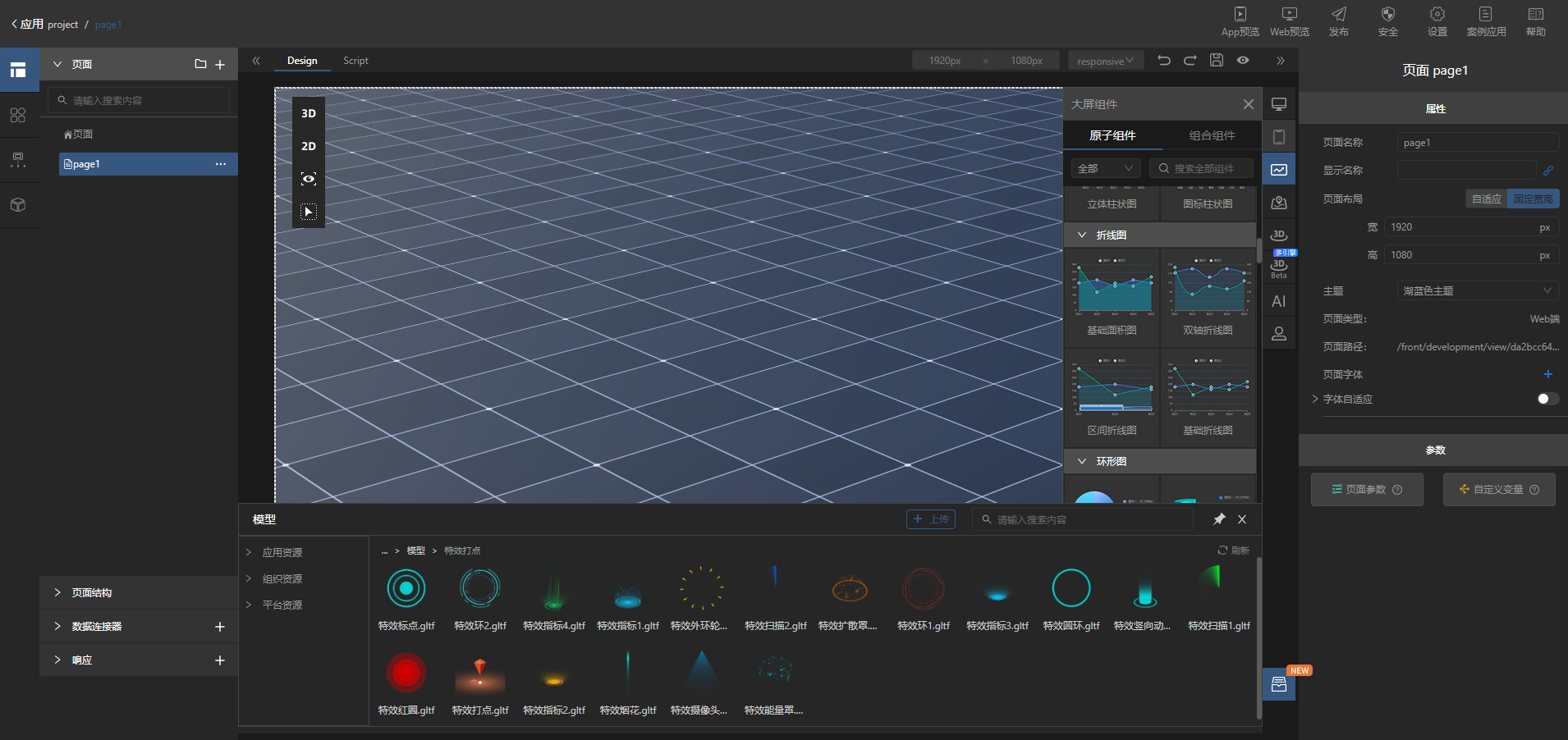Collapse the 折线图 group
1568x740 pixels.
1082,235
